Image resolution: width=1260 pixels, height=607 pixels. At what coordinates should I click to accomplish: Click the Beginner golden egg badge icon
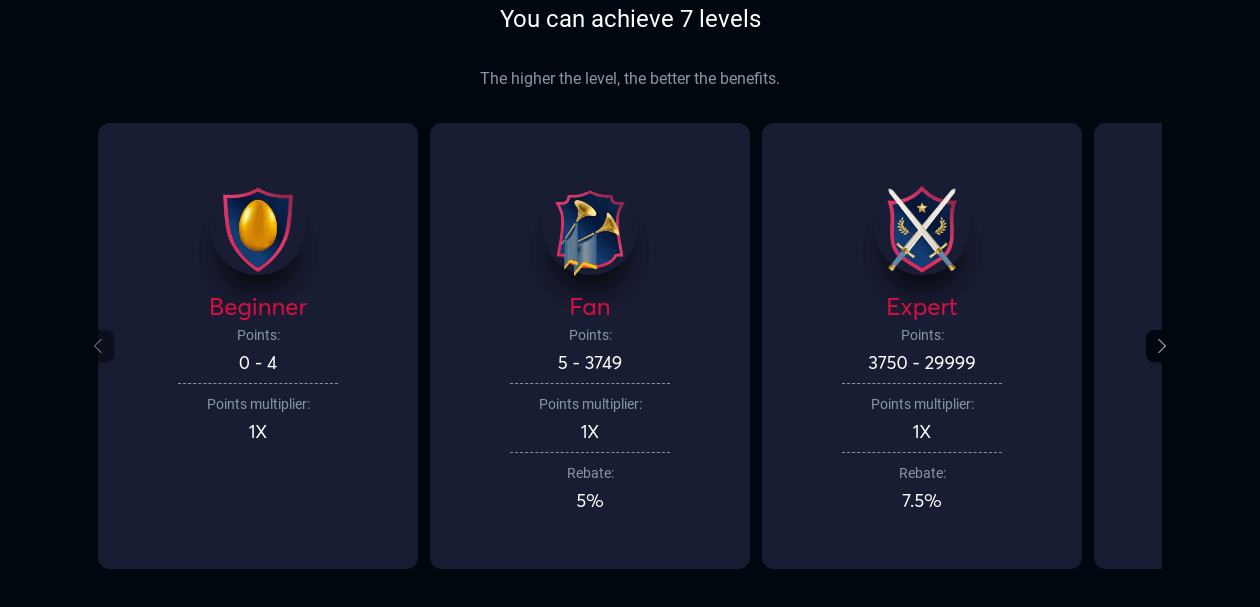(258, 228)
